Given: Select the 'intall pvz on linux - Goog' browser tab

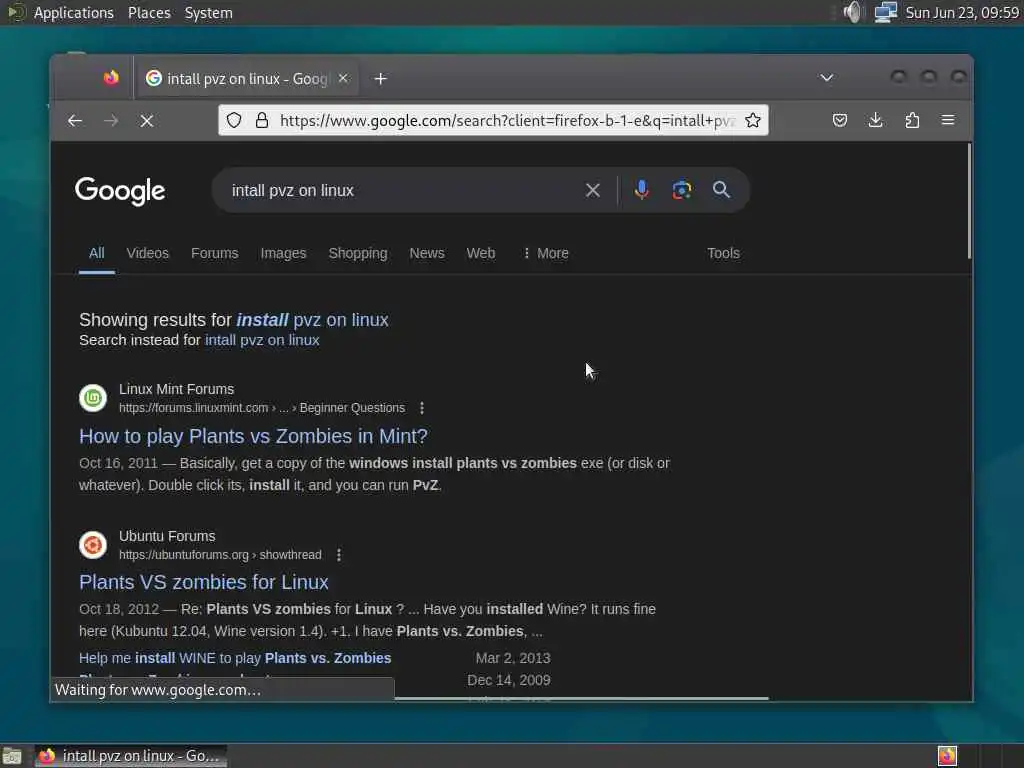Looking at the screenshot, I should tap(247, 78).
